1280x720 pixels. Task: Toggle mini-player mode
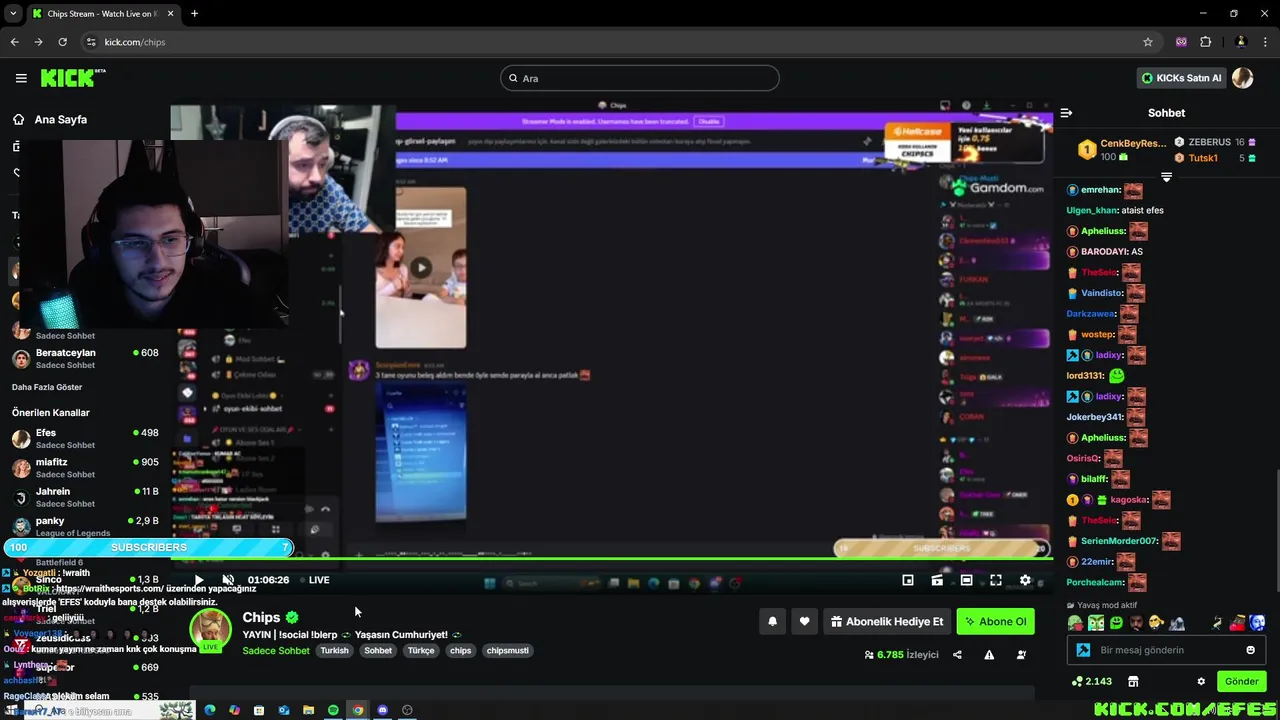pyautogui.click(x=908, y=580)
